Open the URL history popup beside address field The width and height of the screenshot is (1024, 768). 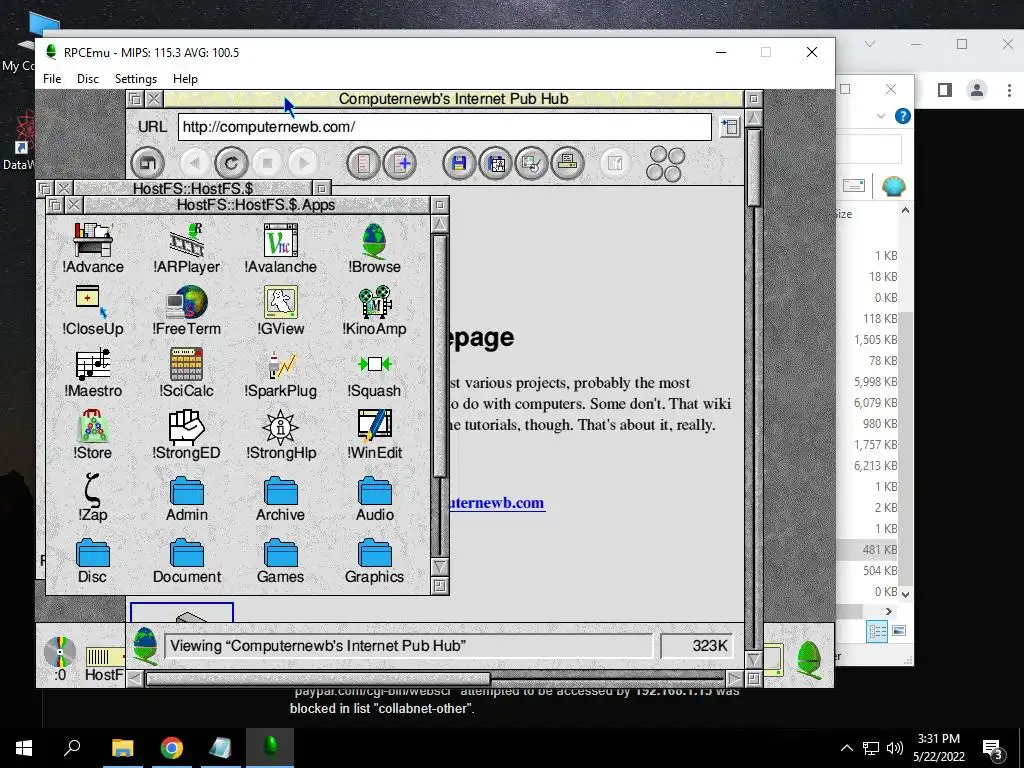[x=729, y=127]
